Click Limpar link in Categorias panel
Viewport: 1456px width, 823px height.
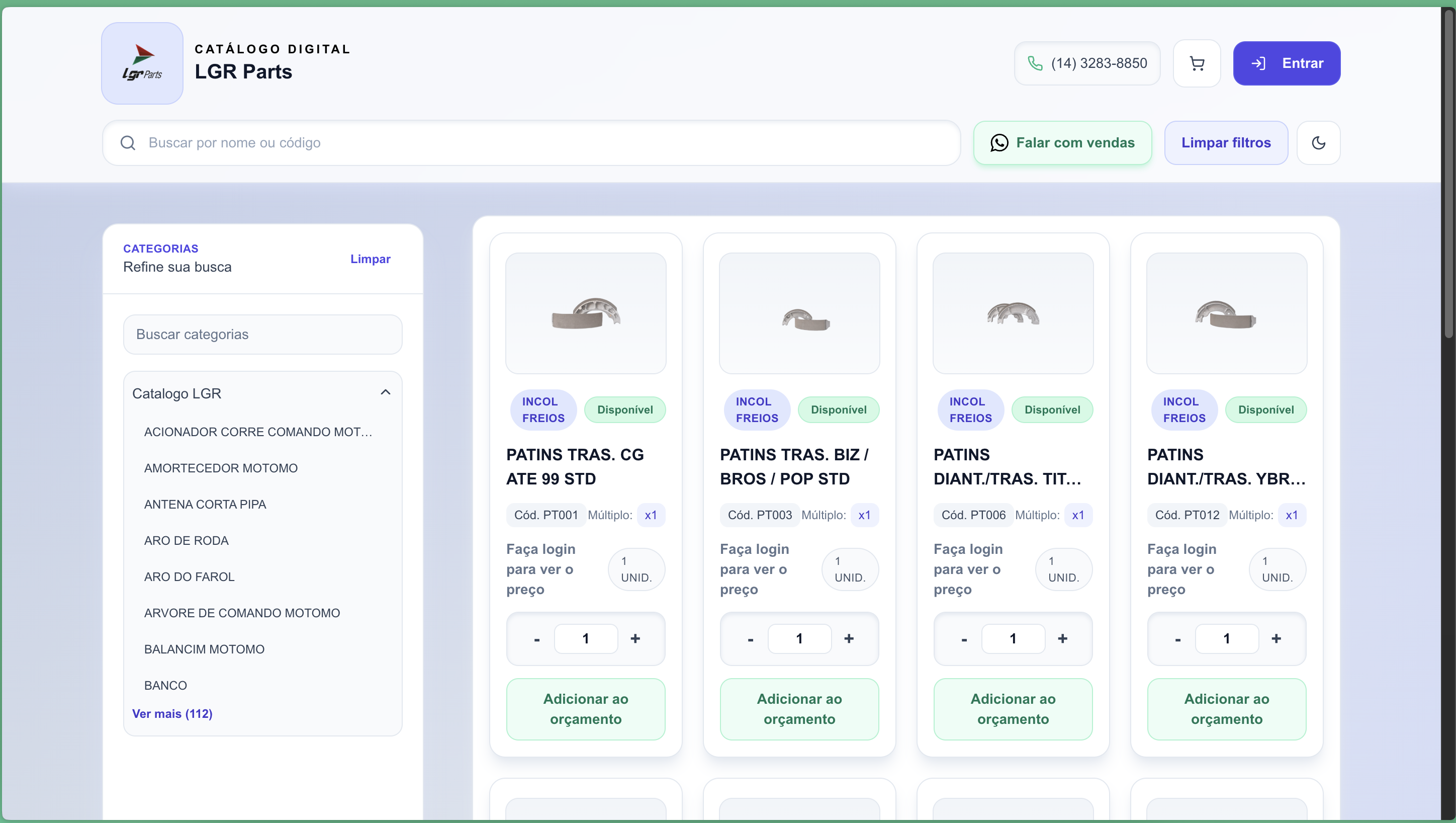370,259
